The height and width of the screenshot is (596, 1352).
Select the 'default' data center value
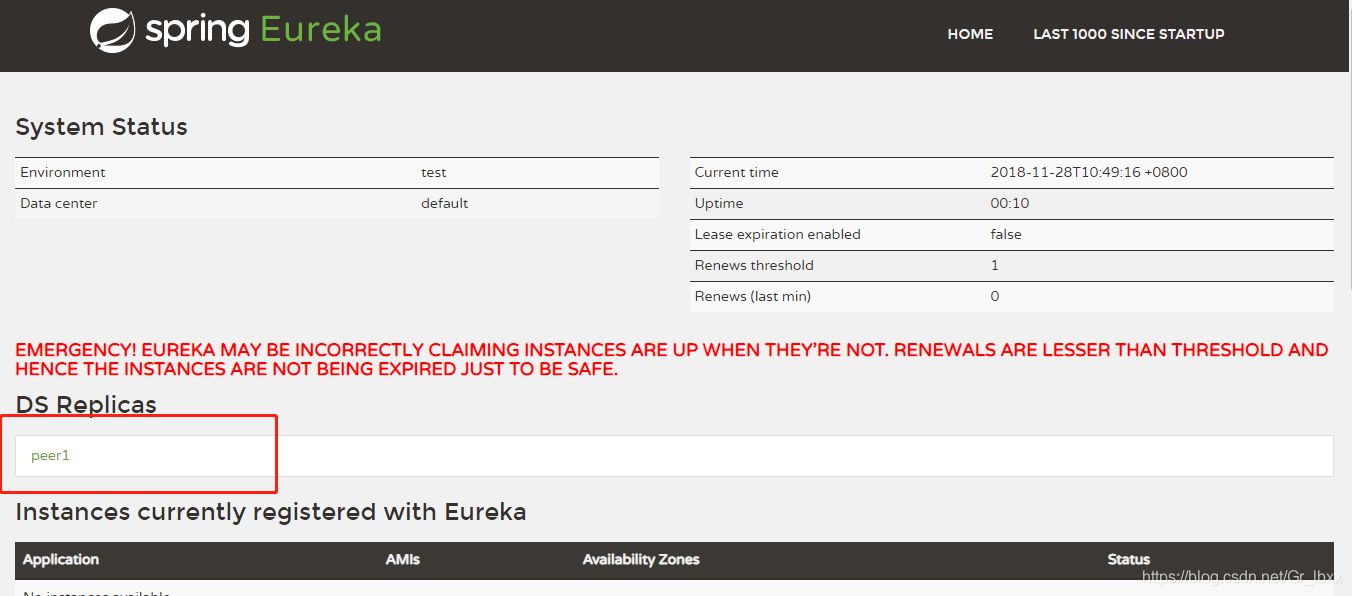click(445, 203)
